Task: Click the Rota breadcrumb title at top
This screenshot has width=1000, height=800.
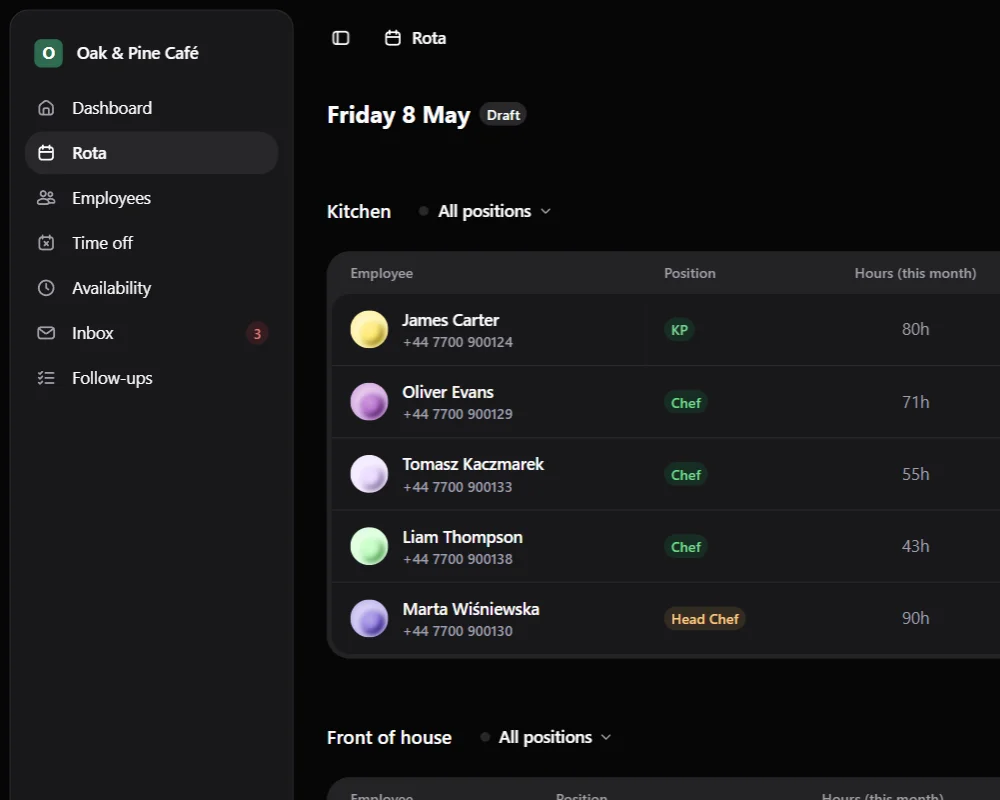Action: 429,38
